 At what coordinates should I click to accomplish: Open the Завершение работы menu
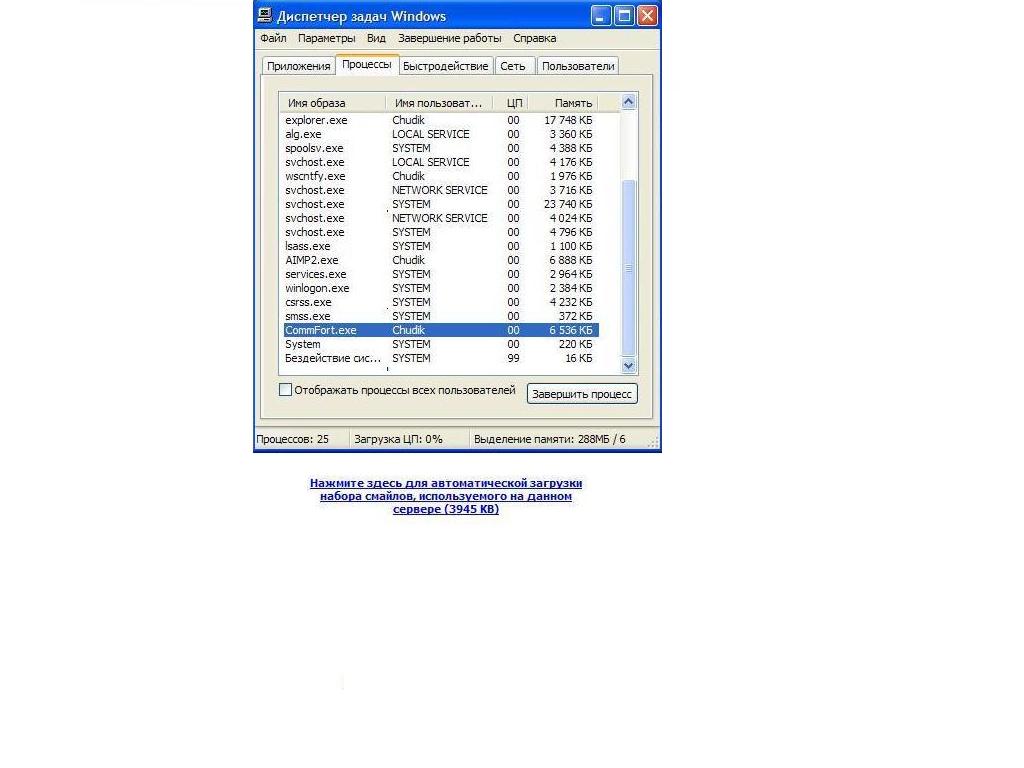pyautogui.click(x=449, y=38)
